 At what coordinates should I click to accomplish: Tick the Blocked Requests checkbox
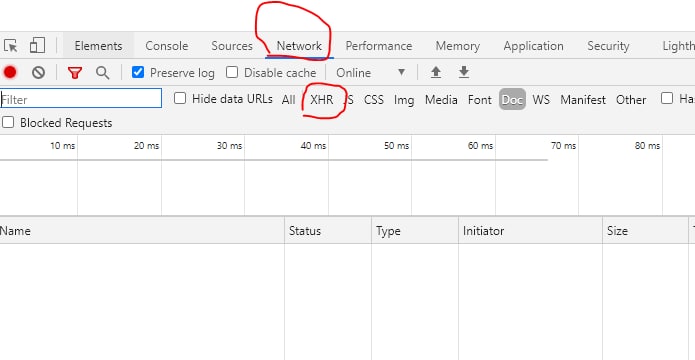click(8, 122)
